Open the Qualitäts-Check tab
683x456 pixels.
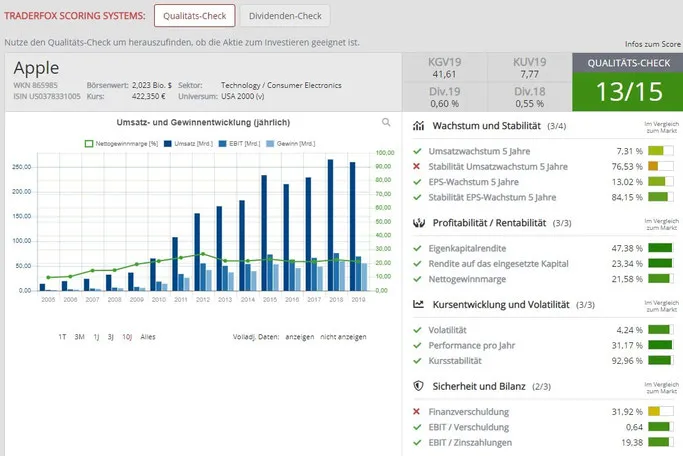coord(194,16)
